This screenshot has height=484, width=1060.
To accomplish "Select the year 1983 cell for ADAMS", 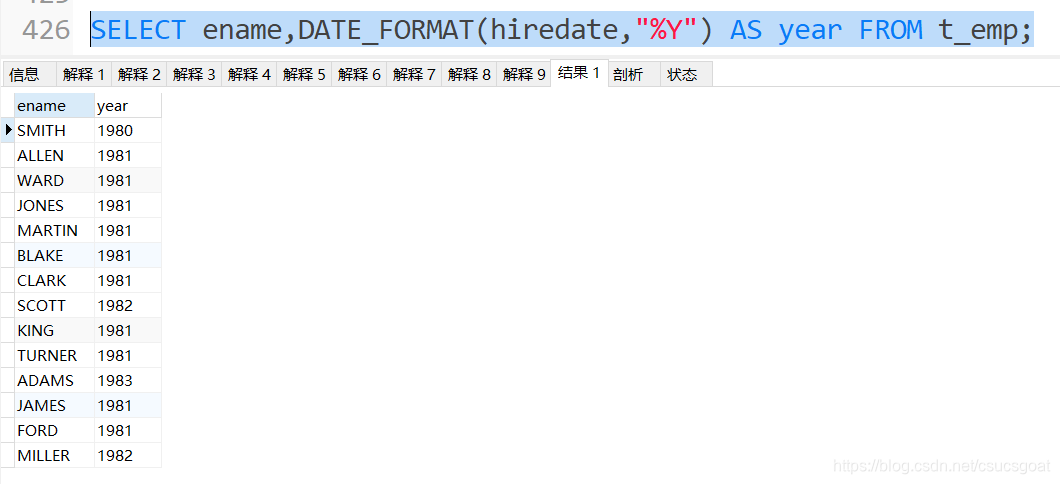I will click(x=128, y=381).
